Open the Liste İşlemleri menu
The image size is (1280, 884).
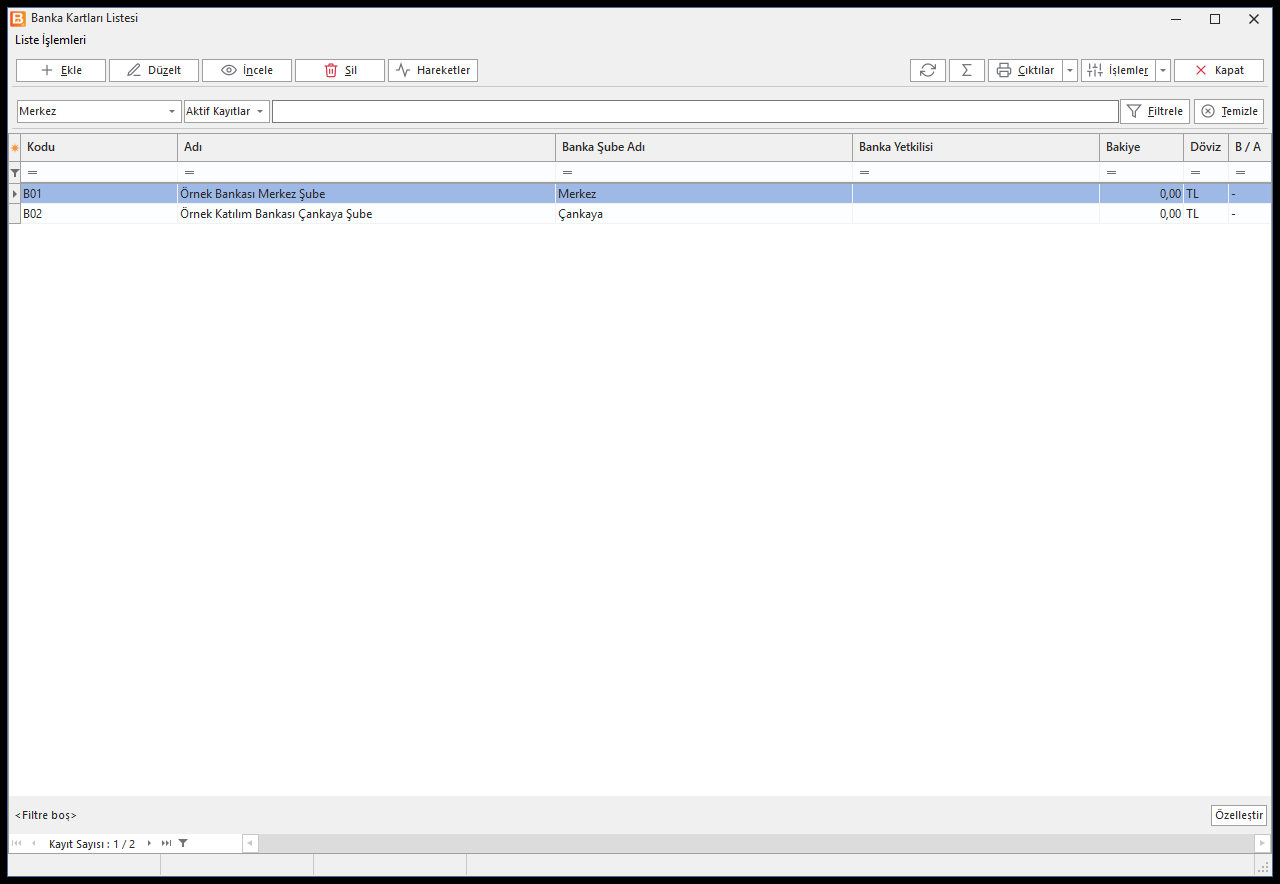click(50, 40)
